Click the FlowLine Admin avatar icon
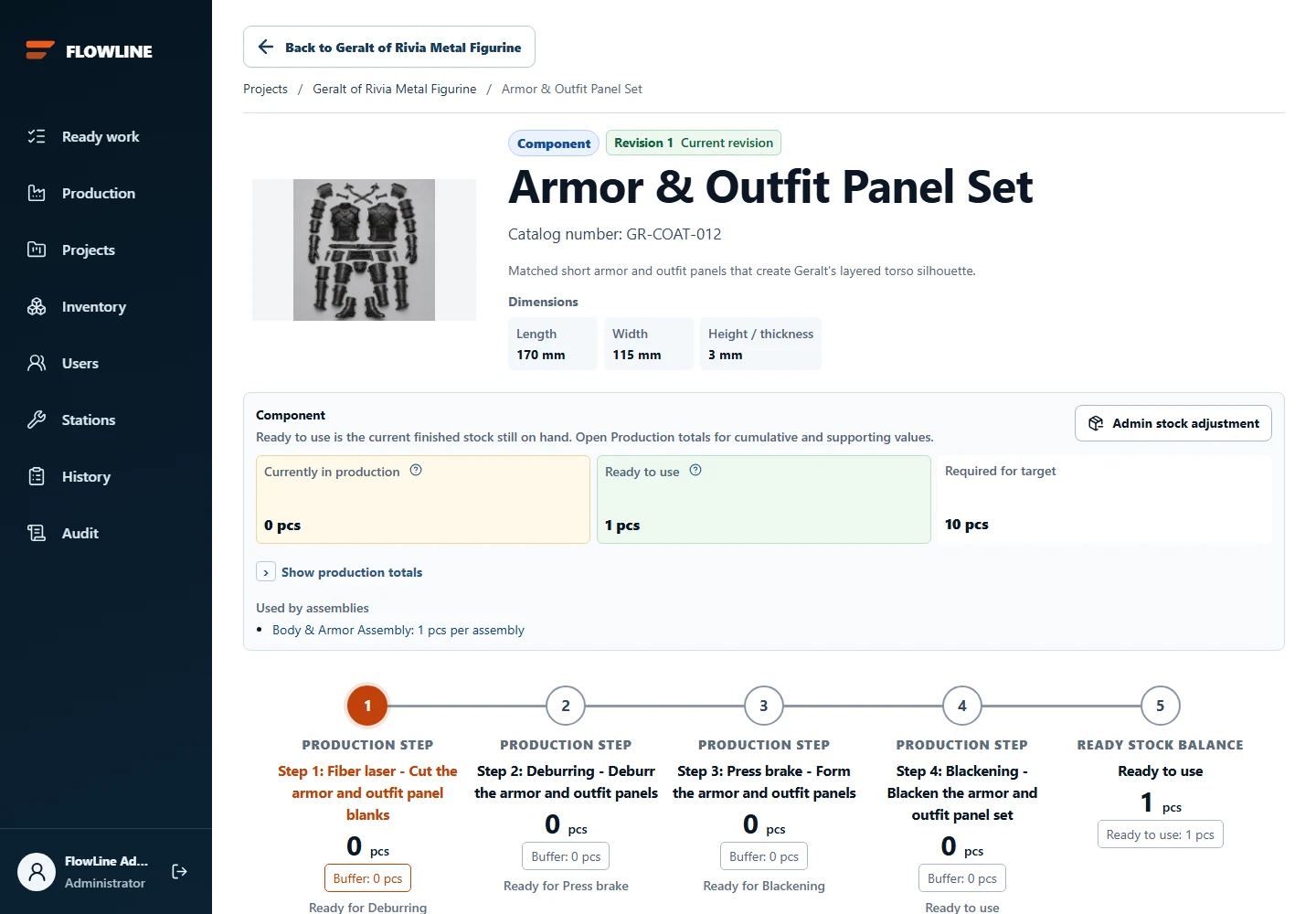 [37, 871]
